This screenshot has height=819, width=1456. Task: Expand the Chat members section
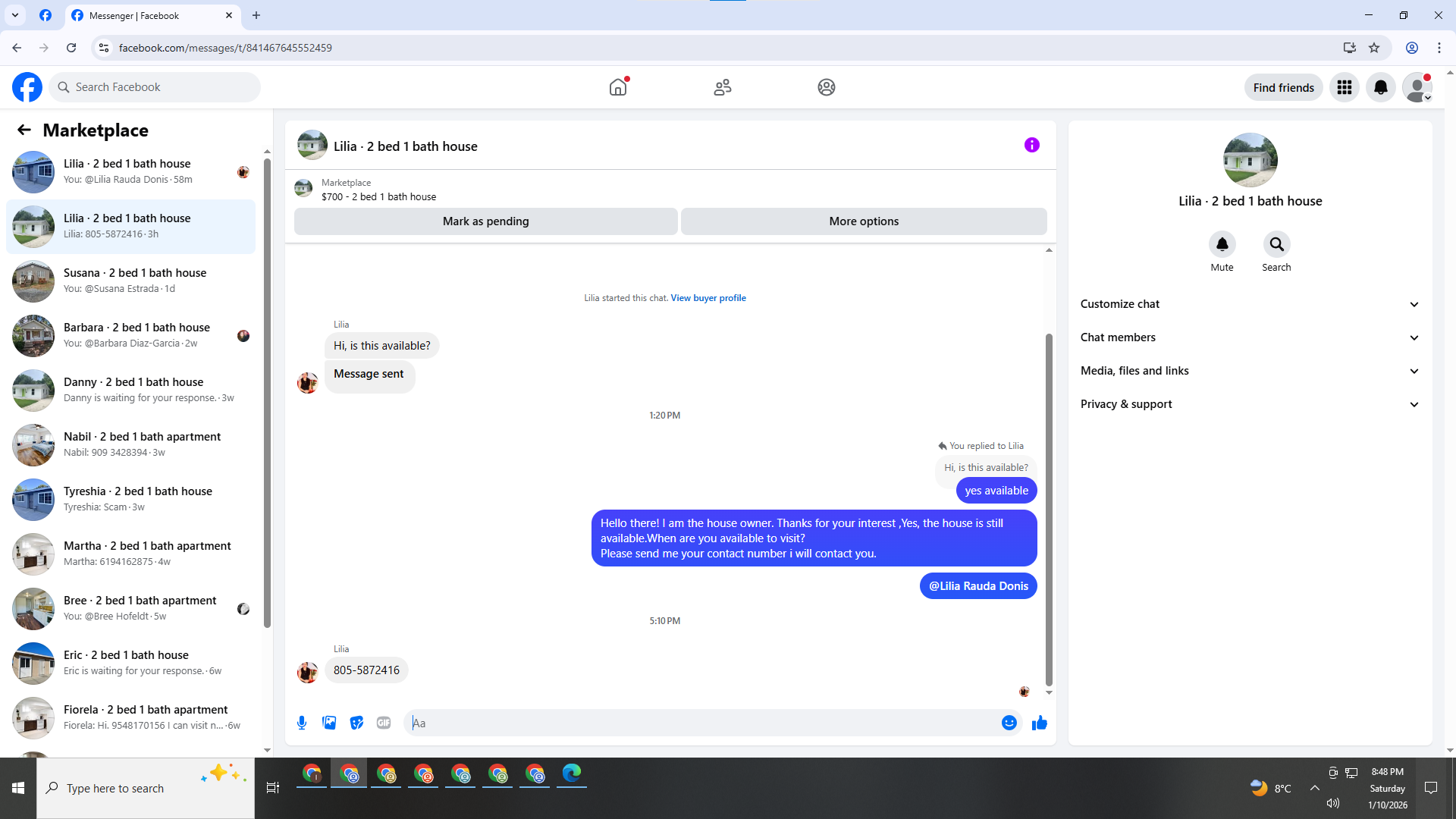(x=1250, y=337)
